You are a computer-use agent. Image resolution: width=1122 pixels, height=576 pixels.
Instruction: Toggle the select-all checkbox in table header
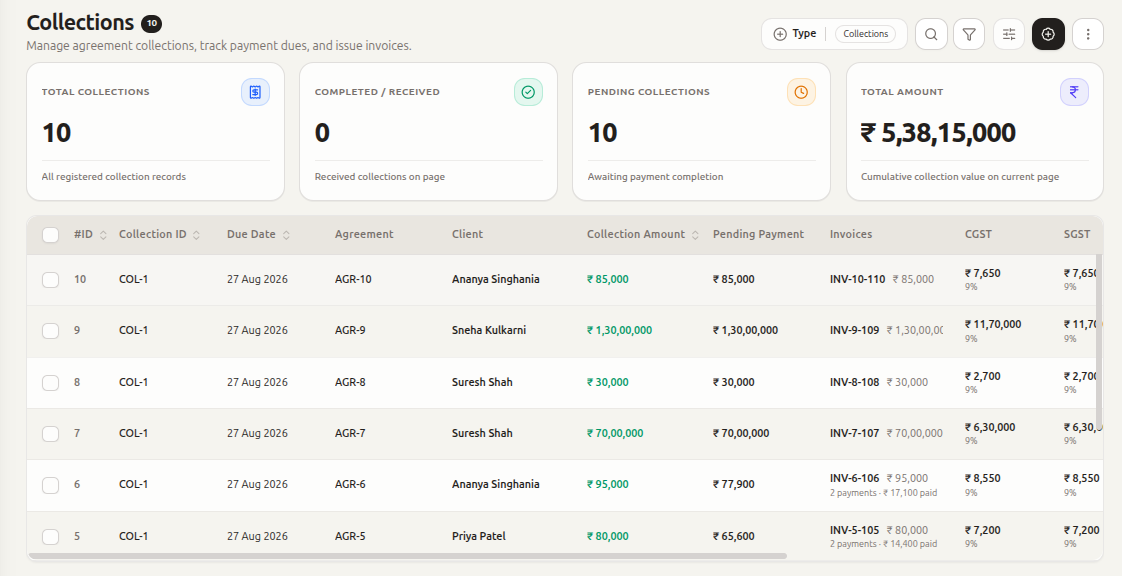(50, 235)
